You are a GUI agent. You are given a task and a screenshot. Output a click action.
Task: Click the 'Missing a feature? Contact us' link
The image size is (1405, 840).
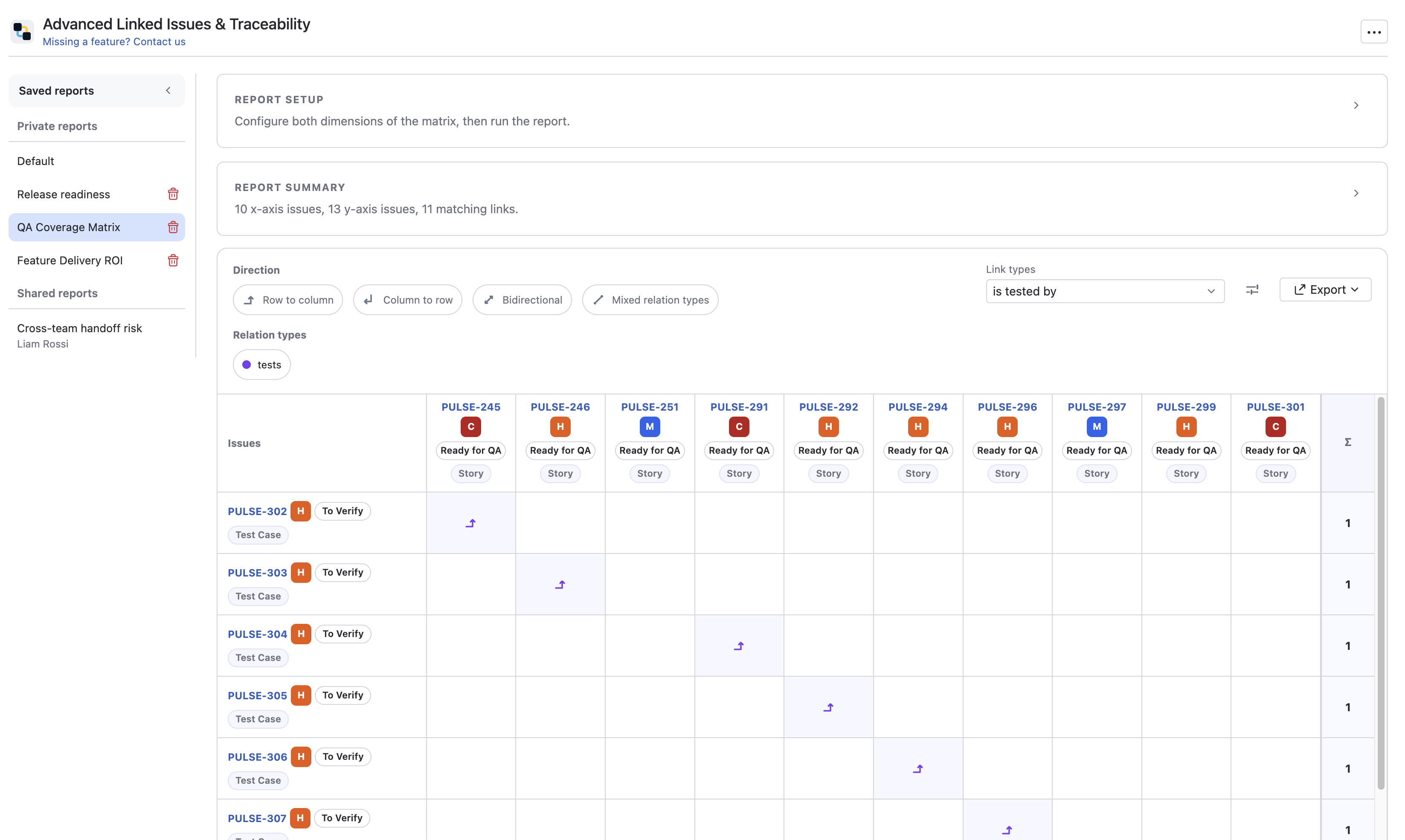tap(114, 41)
